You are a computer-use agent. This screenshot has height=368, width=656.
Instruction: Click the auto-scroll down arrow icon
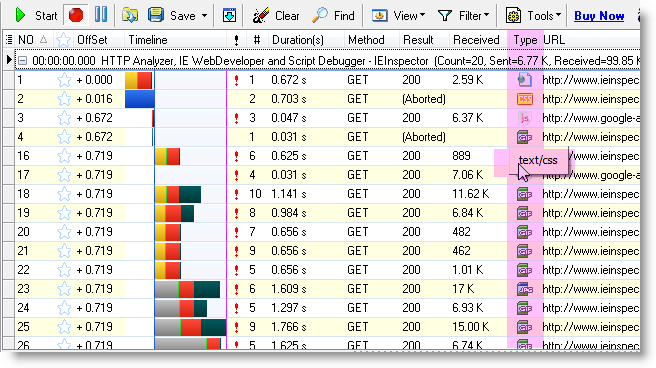(229, 15)
